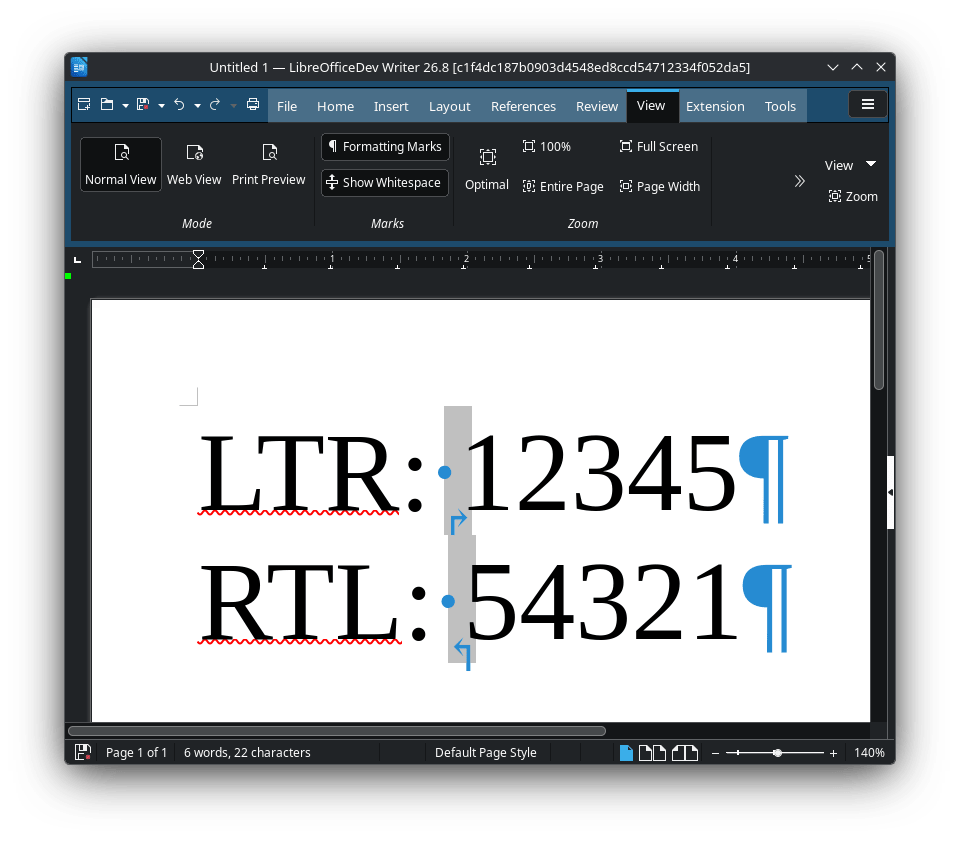Enter Full Screen mode
Screen dimensions: 960x841
tap(659, 147)
